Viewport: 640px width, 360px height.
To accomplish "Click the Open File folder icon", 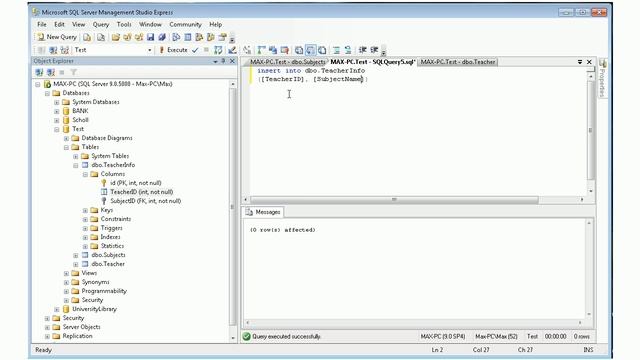I will point(116,38).
